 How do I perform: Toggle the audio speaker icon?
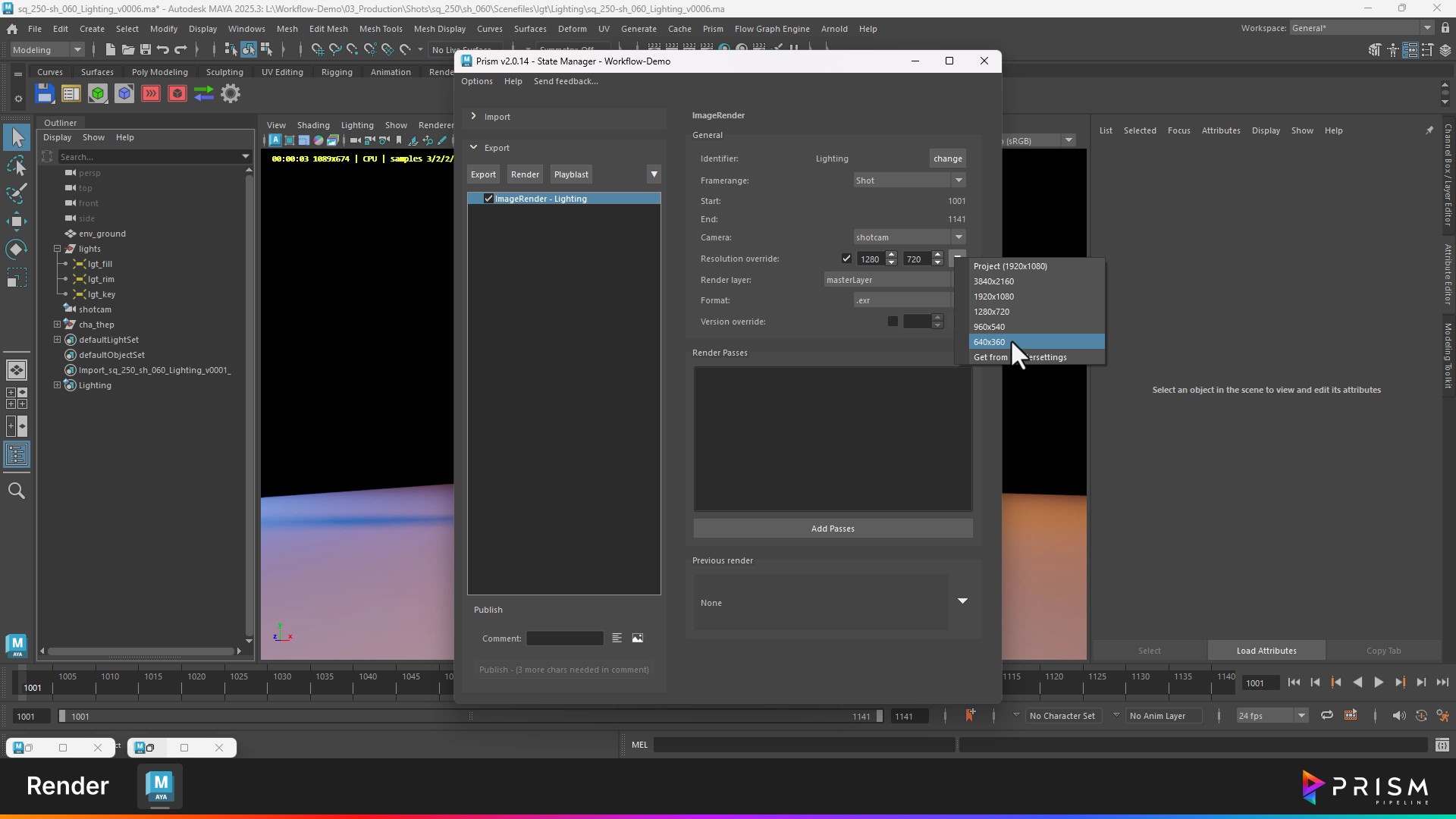(x=1399, y=716)
